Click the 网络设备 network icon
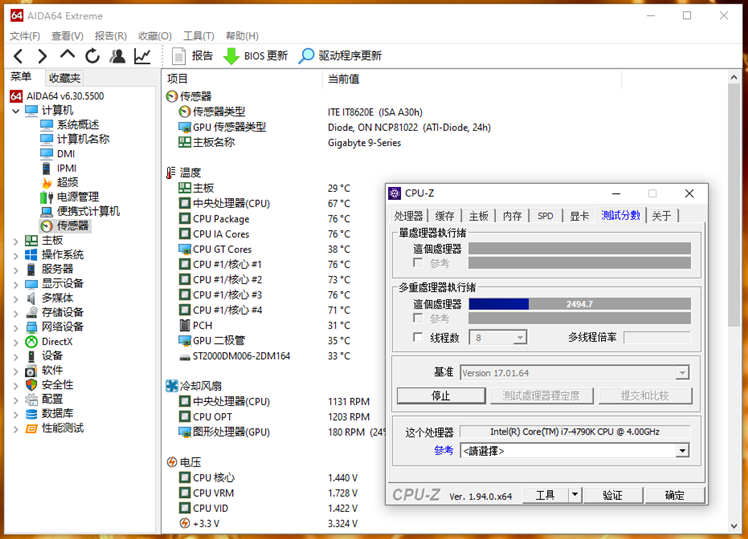Viewport: 748px width, 539px height. pyautogui.click(x=31, y=327)
